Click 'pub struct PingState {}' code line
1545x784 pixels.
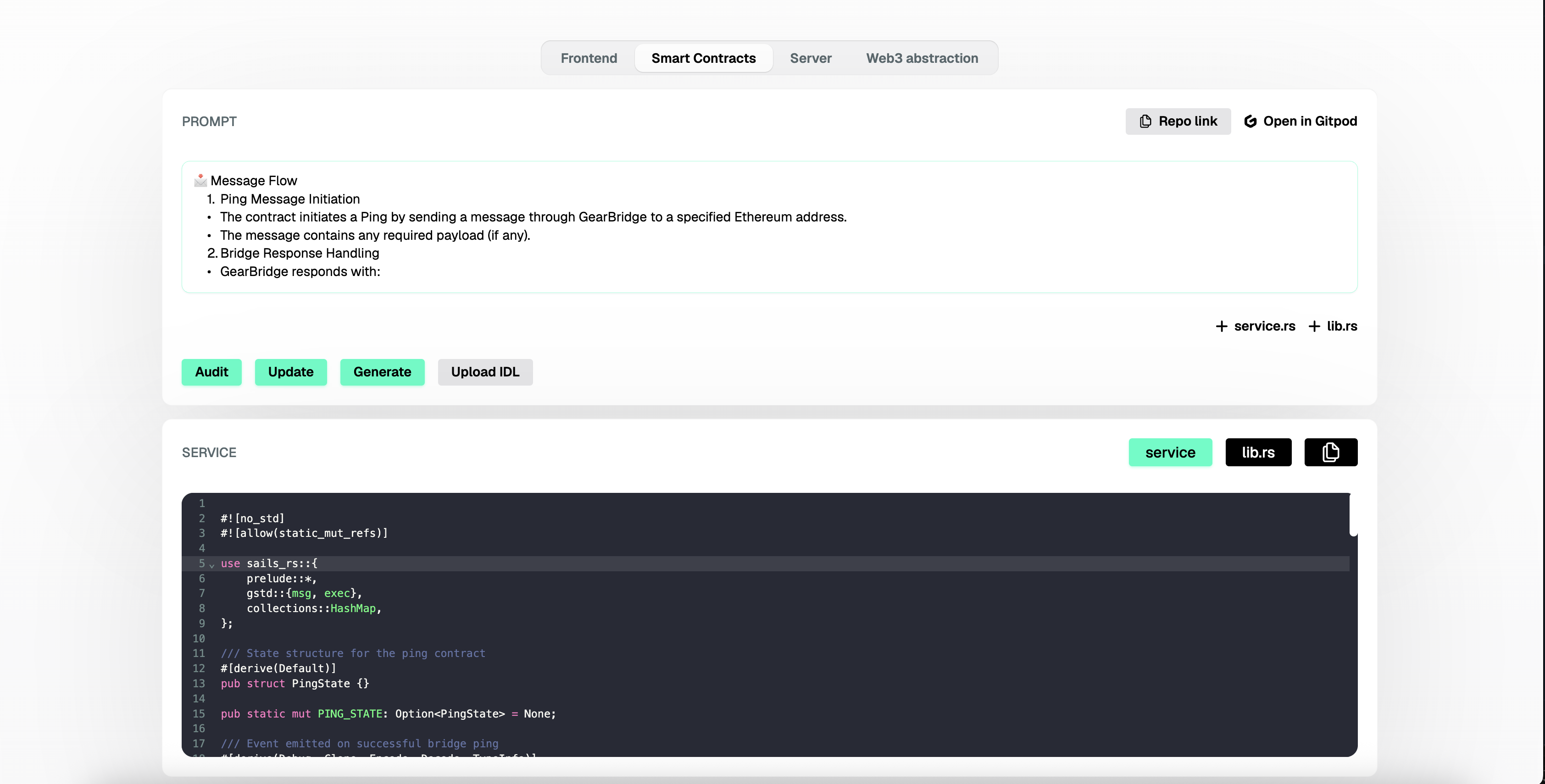[295, 683]
